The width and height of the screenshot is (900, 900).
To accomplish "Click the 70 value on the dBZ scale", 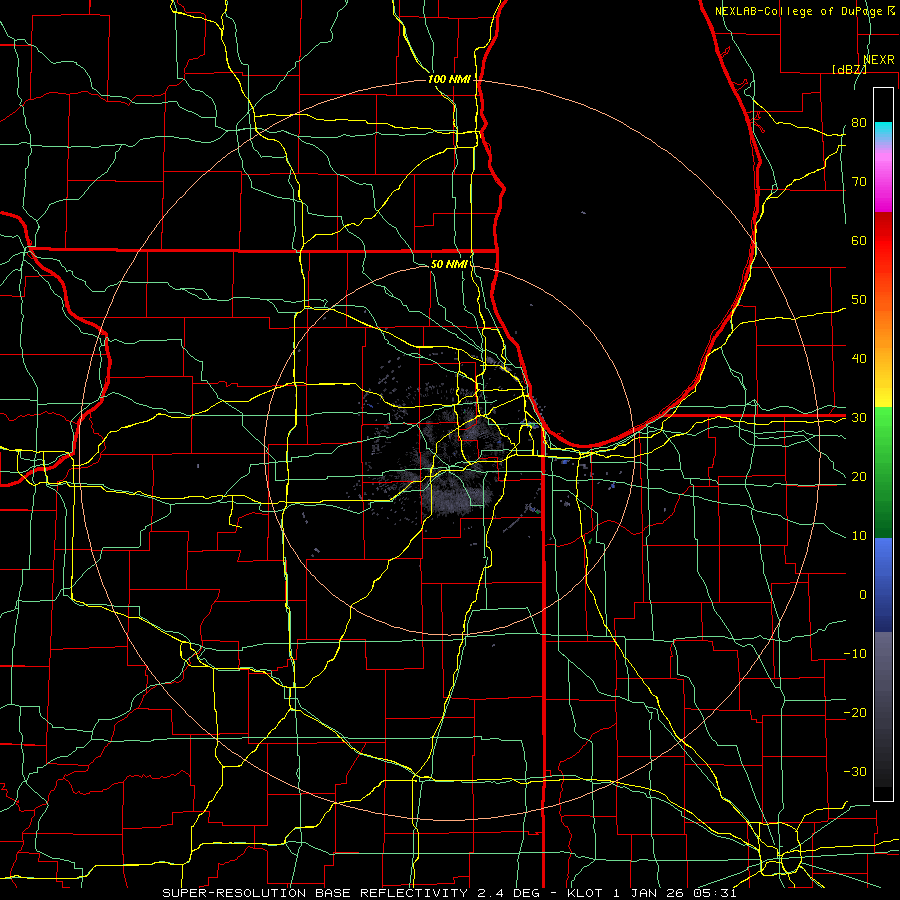I will [x=859, y=182].
